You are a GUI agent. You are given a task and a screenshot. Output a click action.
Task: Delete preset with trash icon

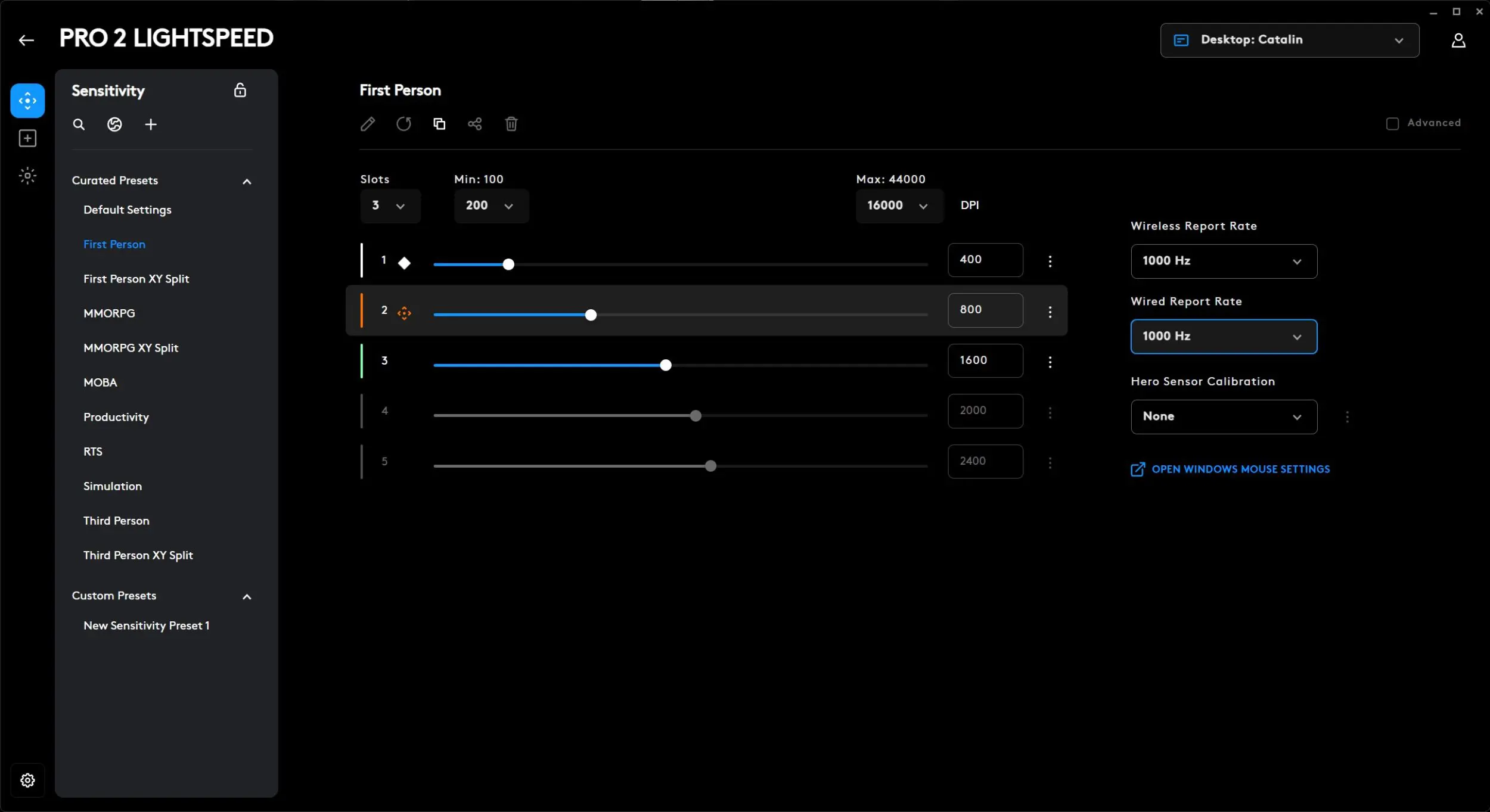(511, 124)
